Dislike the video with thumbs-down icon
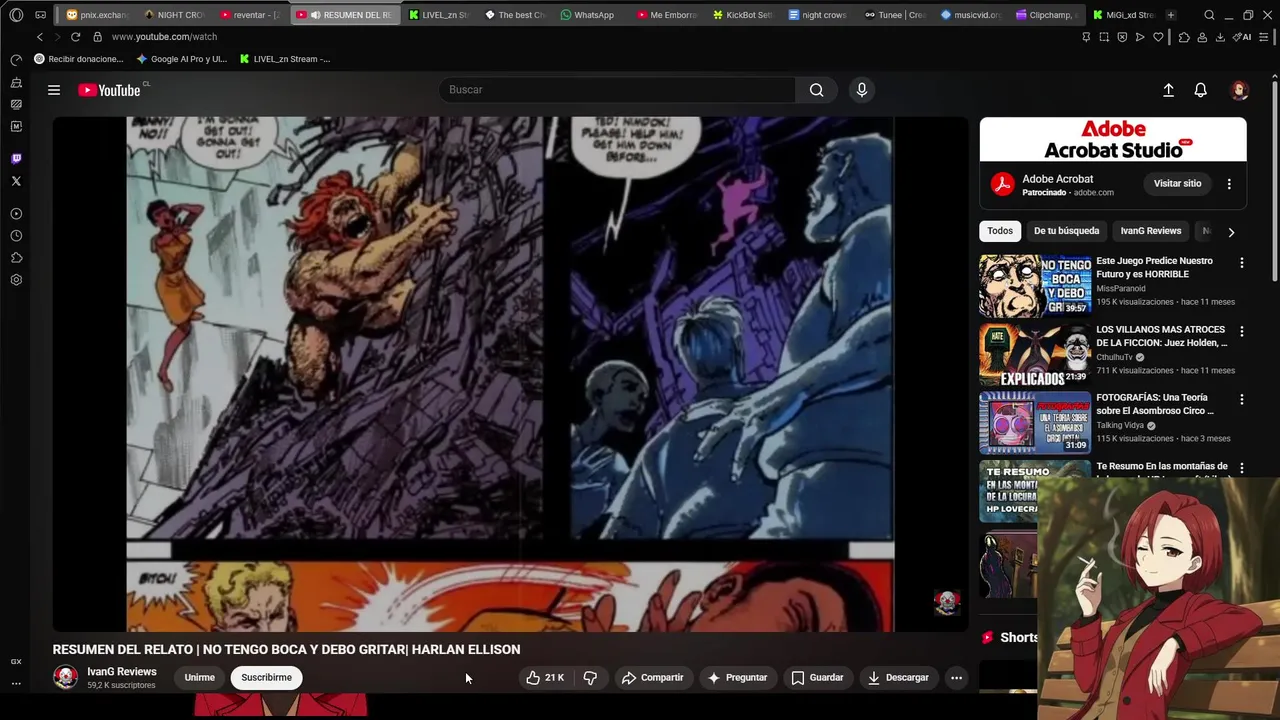This screenshot has width=1280, height=720. tap(590, 678)
